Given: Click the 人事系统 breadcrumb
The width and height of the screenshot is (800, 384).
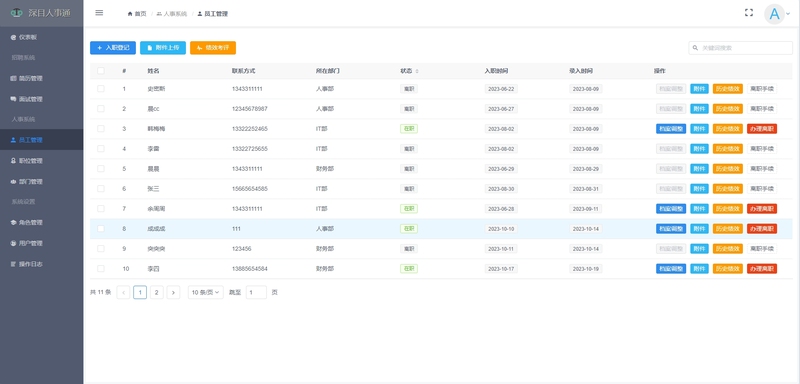Looking at the screenshot, I should (x=171, y=14).
